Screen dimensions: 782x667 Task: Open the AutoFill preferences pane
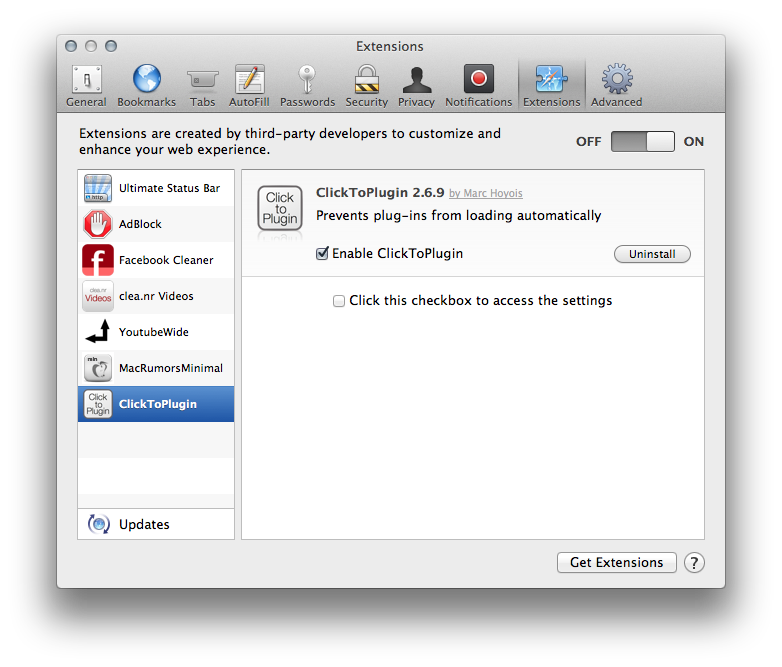click(249, 86)
